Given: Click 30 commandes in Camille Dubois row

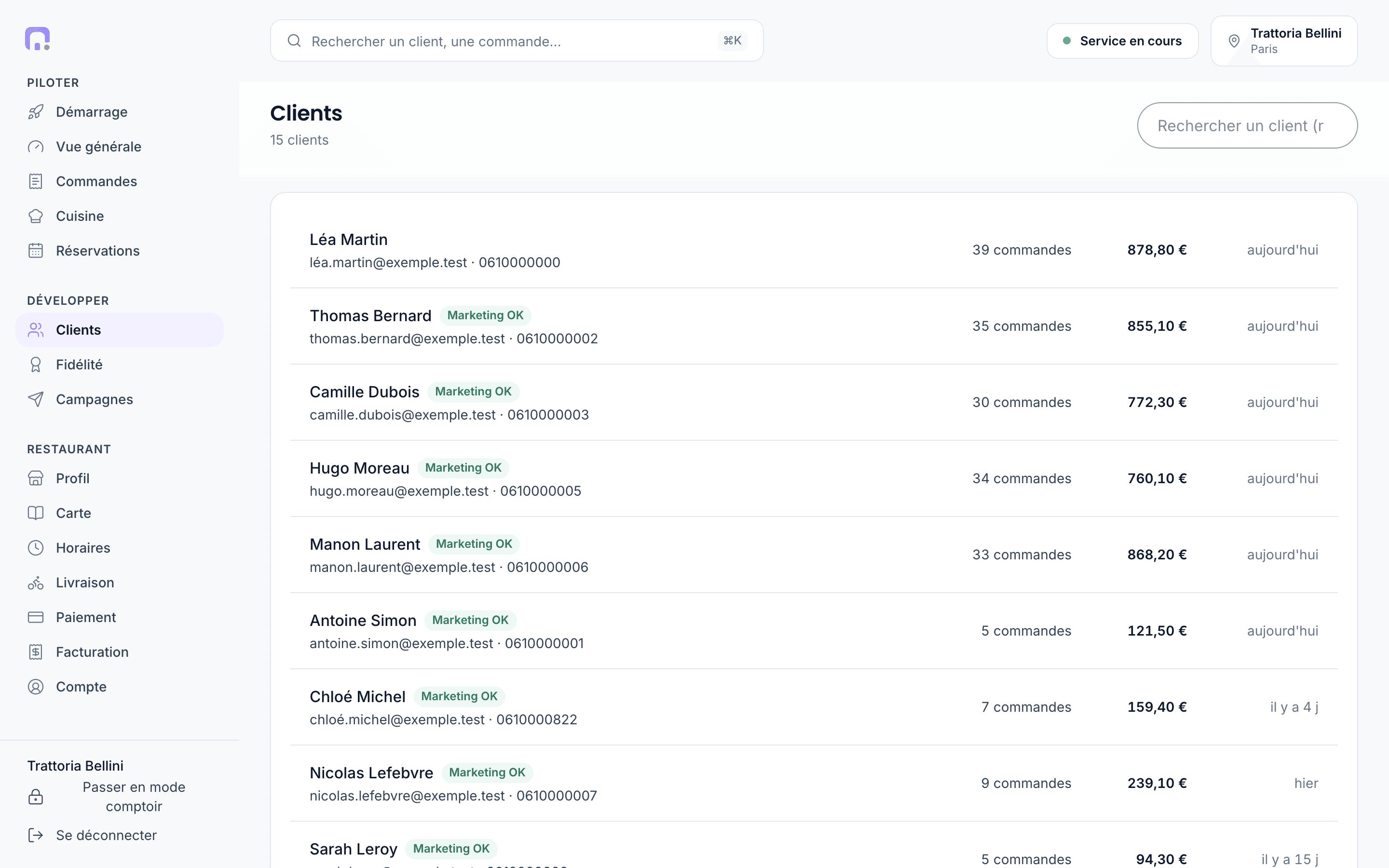Looking at the screenshot, I should pyautogui.click(x=1021, y=403).
